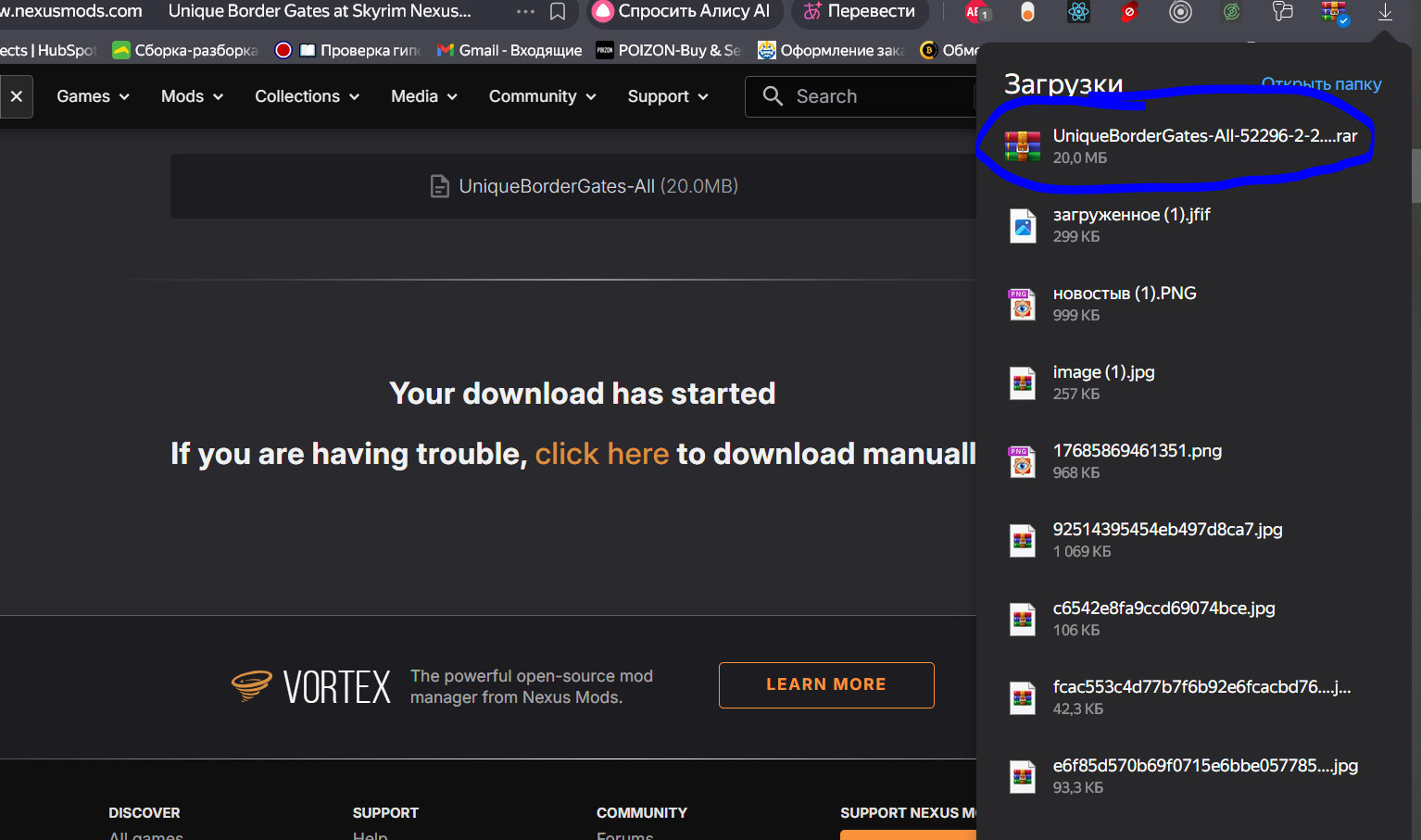Open the Проверка bookmark
The width and height of the screenshot is (1421, 840).
(348, 50)
